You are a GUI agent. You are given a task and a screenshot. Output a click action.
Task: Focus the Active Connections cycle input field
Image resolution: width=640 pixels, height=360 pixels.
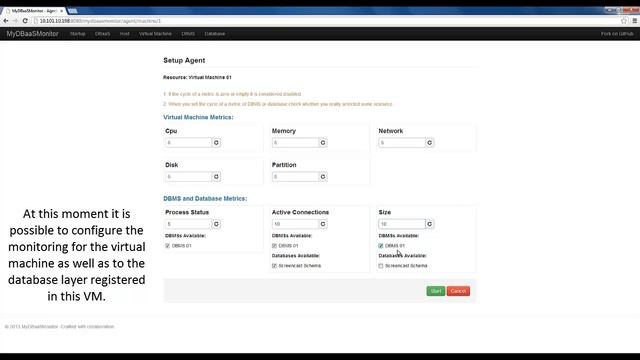(295, 224)
